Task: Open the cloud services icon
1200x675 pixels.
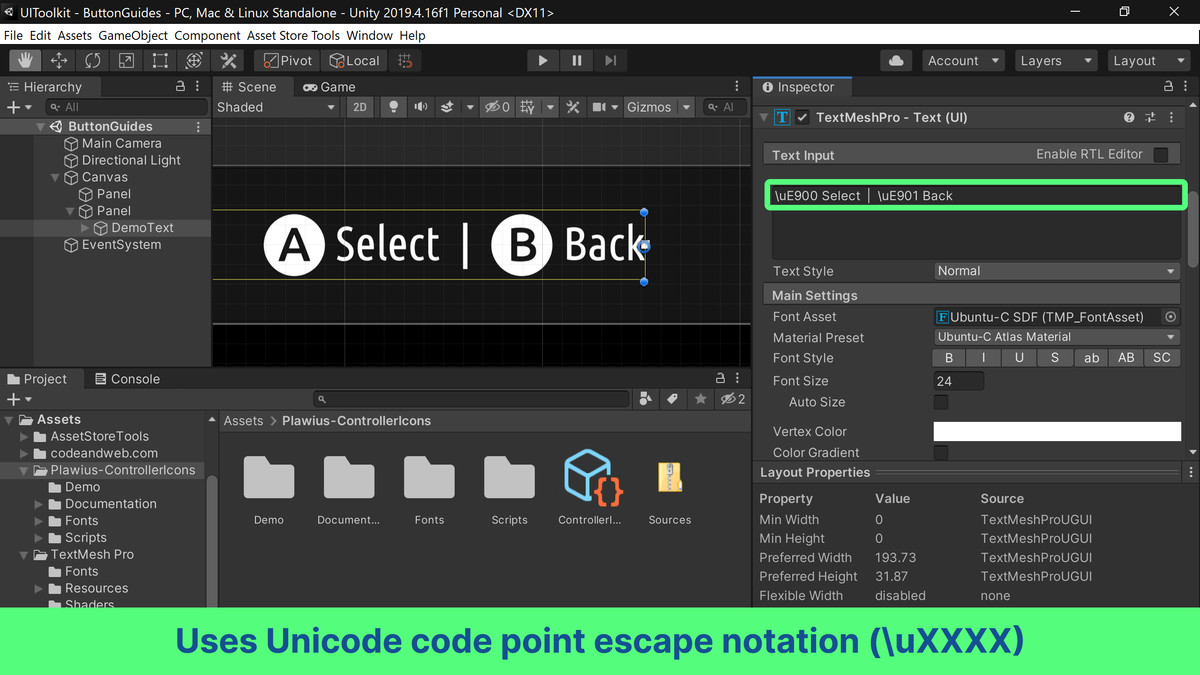Action: (896, 61)
